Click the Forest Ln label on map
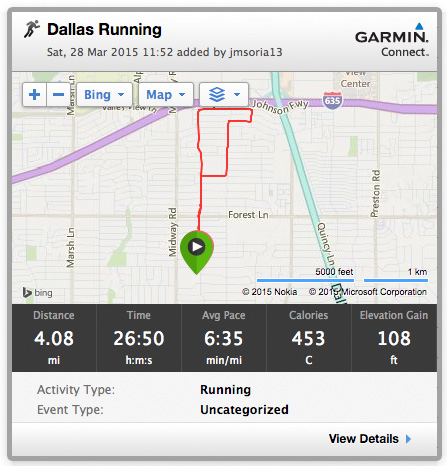 248,215
